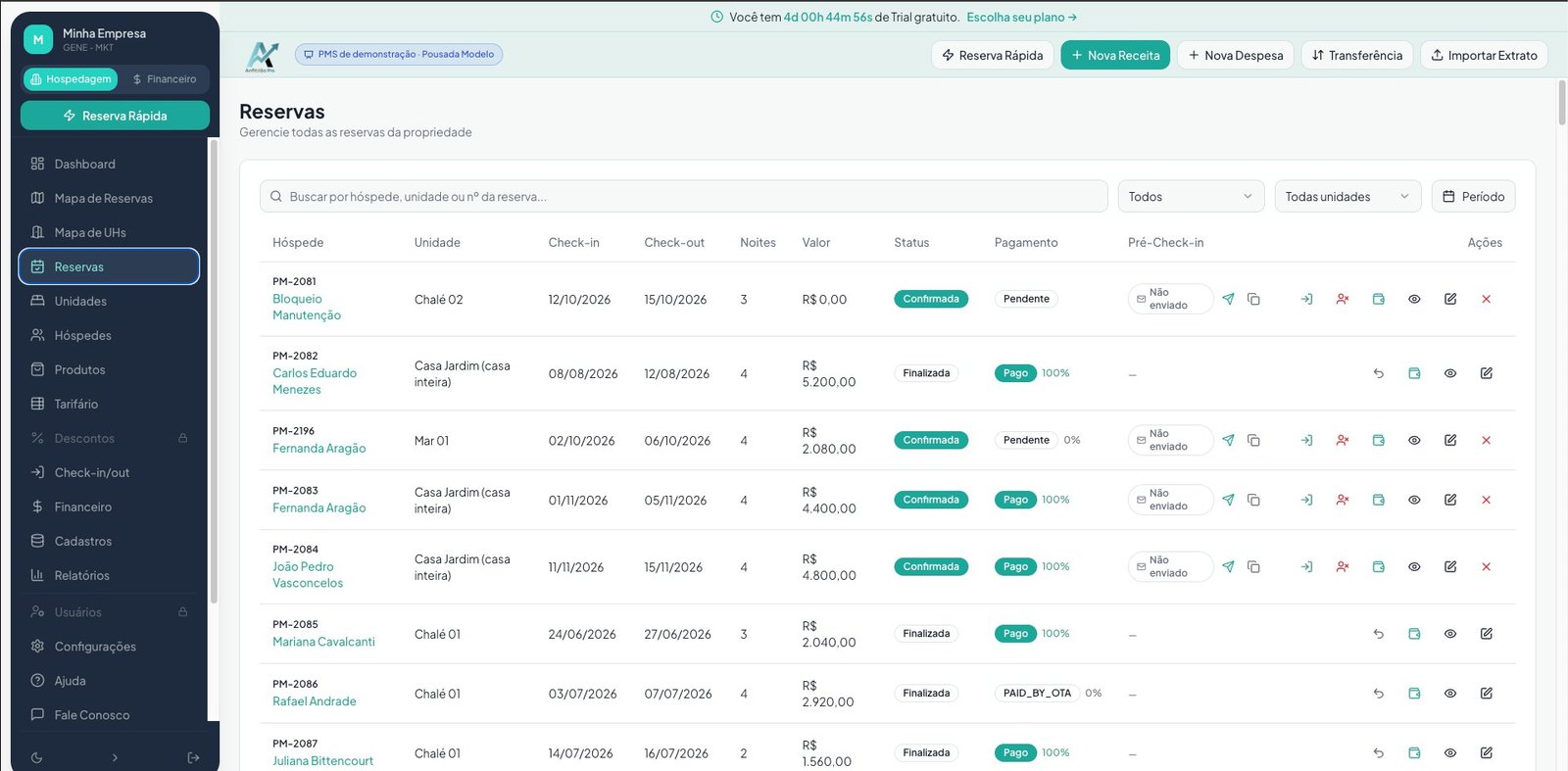
Task: Click the page vertical scrollbar
Action: coord(1562,103)
